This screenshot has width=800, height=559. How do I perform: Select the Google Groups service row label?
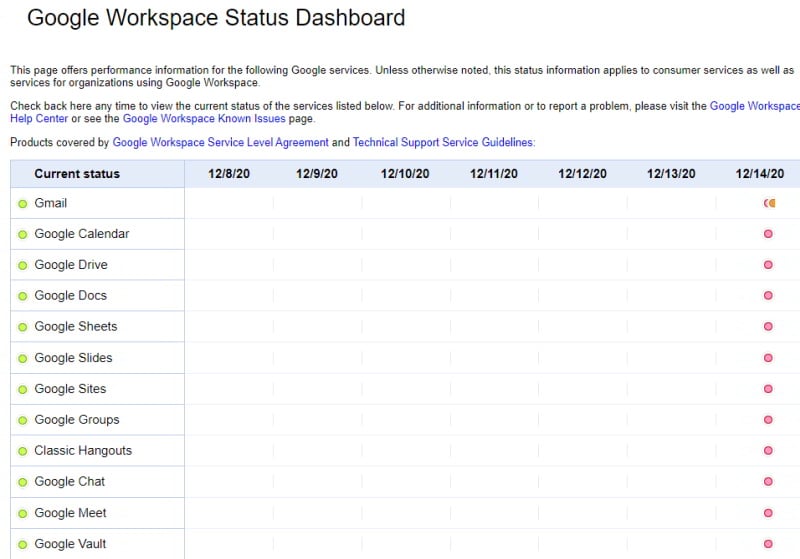tap(77, 420)
